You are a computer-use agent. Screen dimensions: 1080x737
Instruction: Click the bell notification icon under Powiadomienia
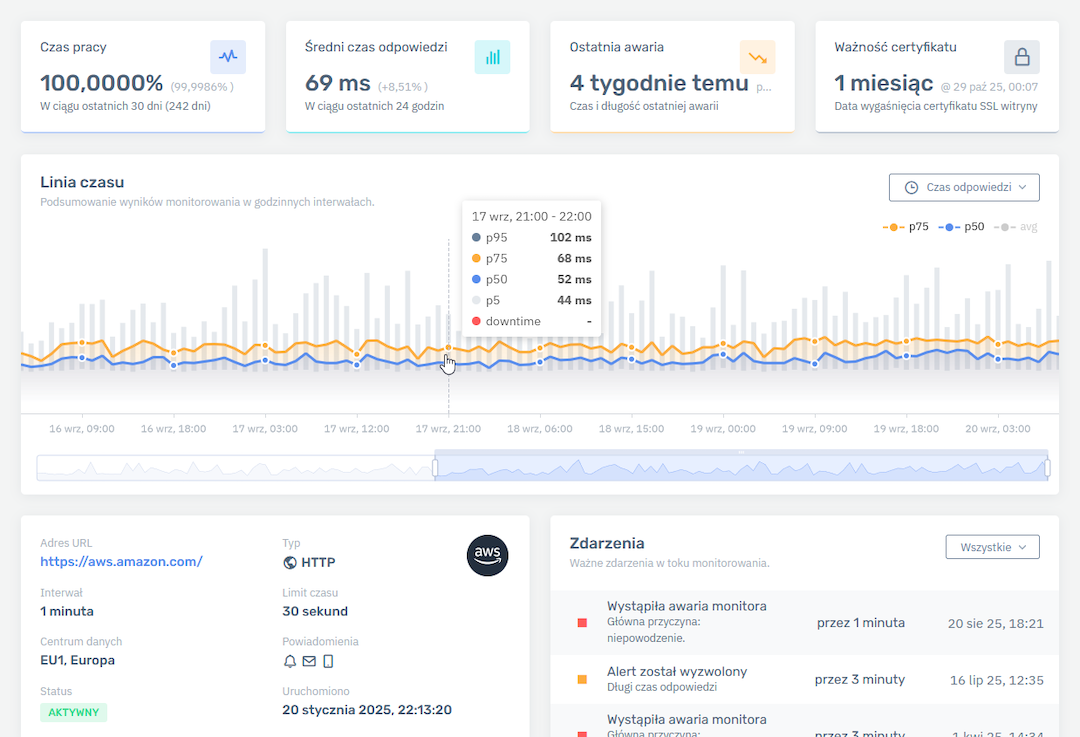pos(290,661)
